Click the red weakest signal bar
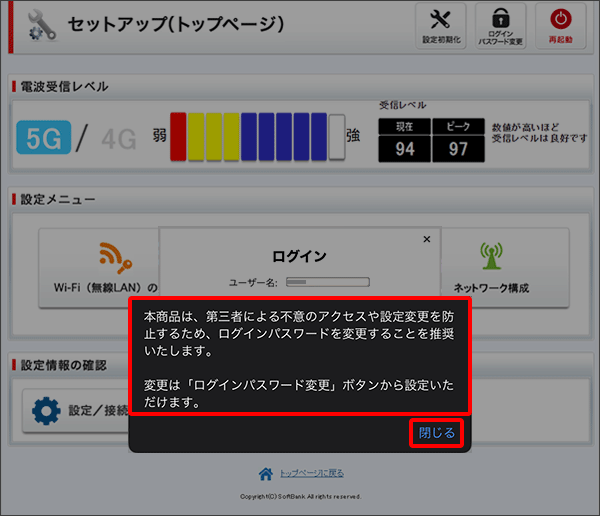 (178, 137)
